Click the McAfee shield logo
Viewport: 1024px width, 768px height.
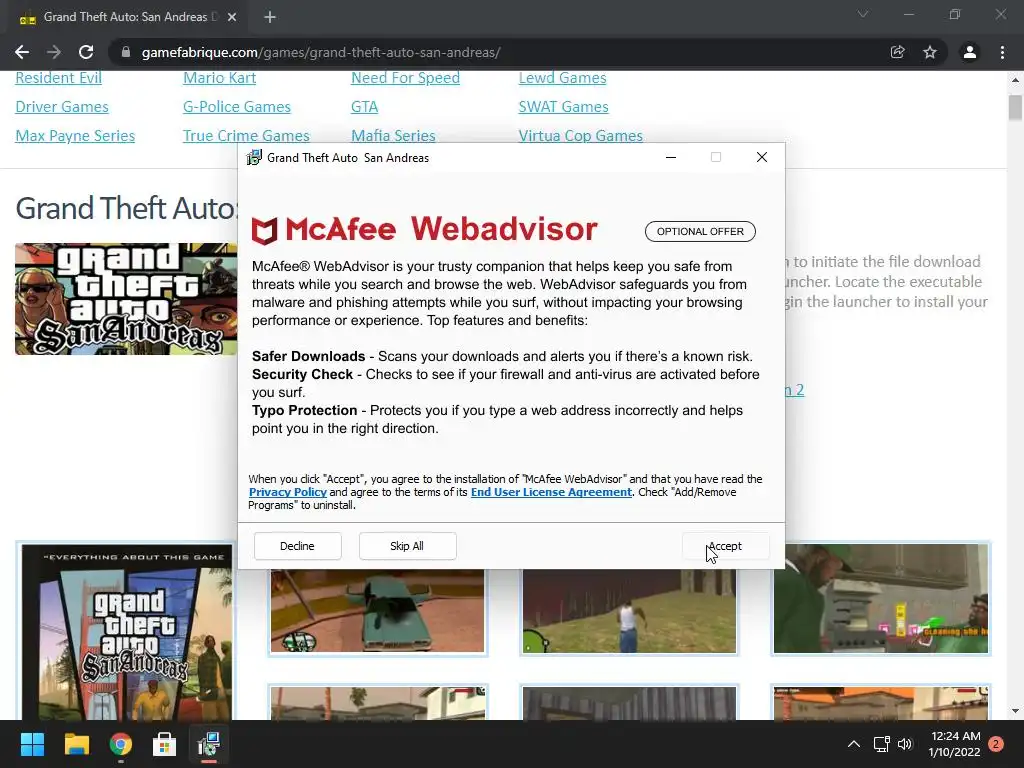[264, 231]
